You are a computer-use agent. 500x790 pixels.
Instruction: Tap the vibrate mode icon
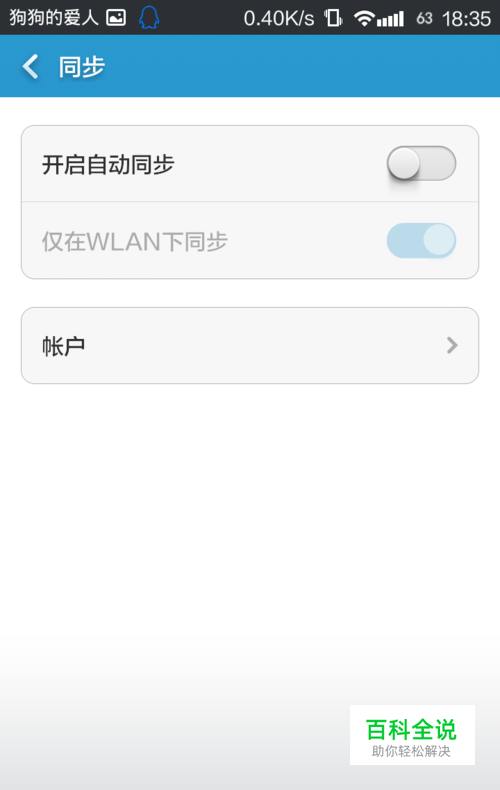tap(333, 18)
